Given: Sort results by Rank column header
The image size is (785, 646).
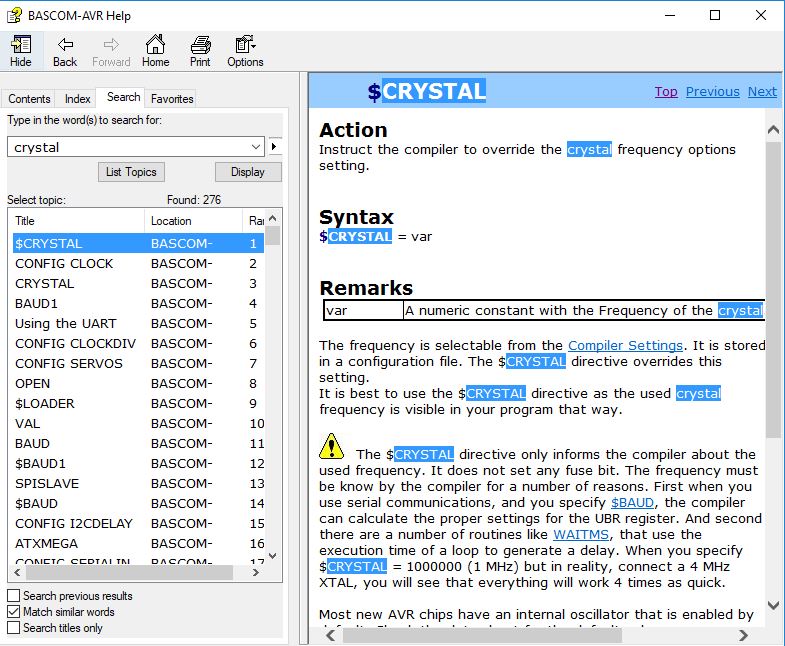Looking at the screenshot, I should click(x=254, y=221).
